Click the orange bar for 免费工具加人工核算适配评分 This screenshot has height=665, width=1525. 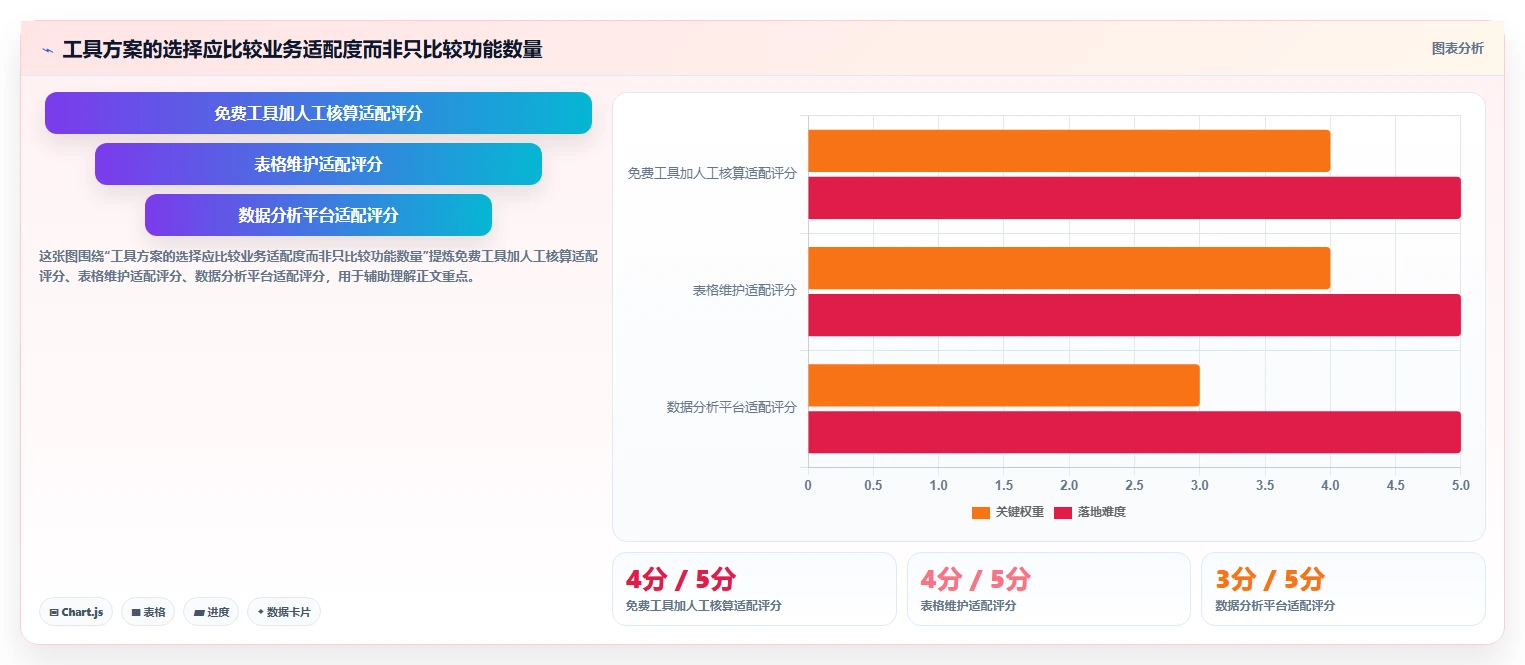pyautogui.click(x=1069, y=151)
